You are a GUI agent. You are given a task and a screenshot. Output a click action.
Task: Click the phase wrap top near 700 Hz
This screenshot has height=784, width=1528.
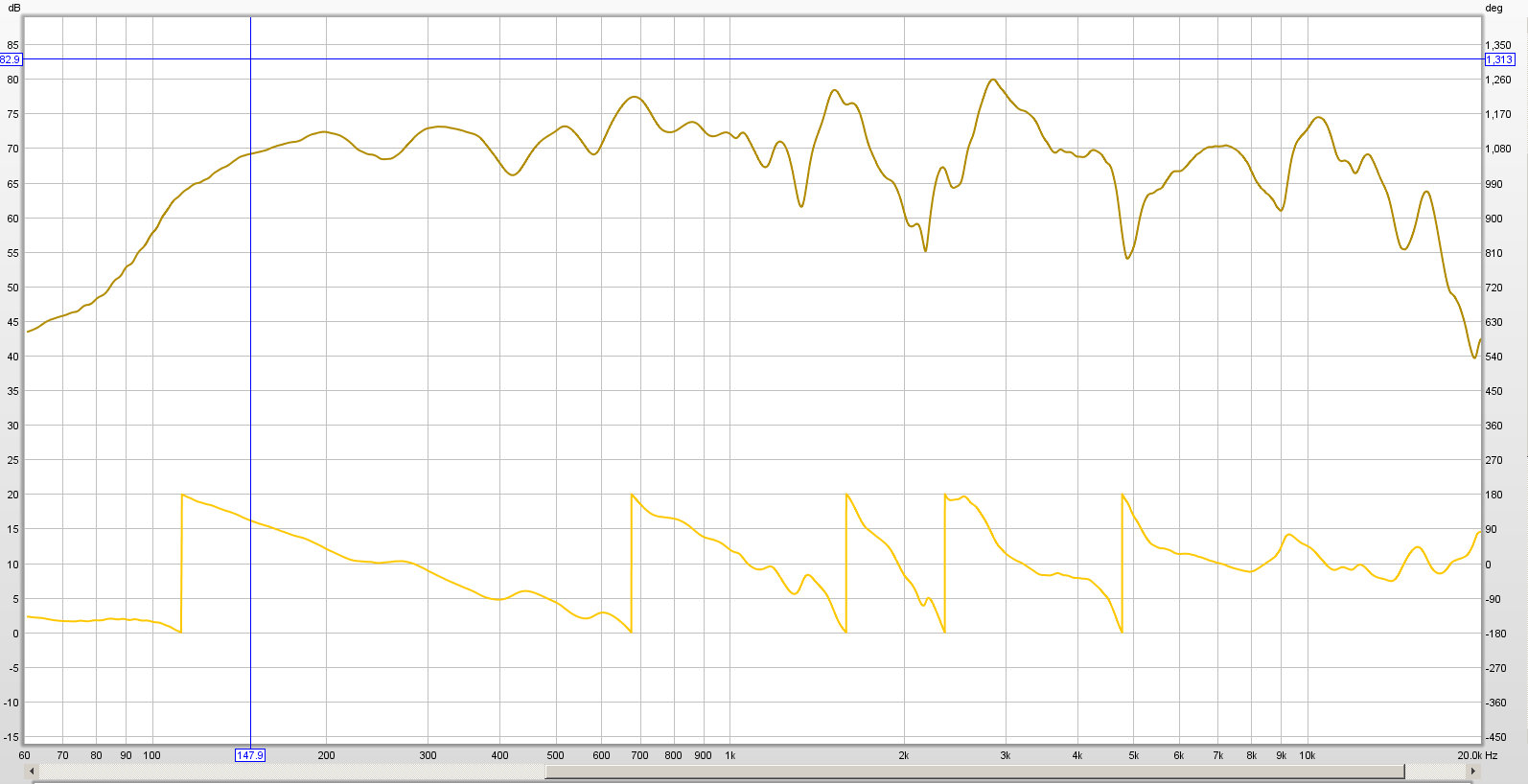pos(632,495)
